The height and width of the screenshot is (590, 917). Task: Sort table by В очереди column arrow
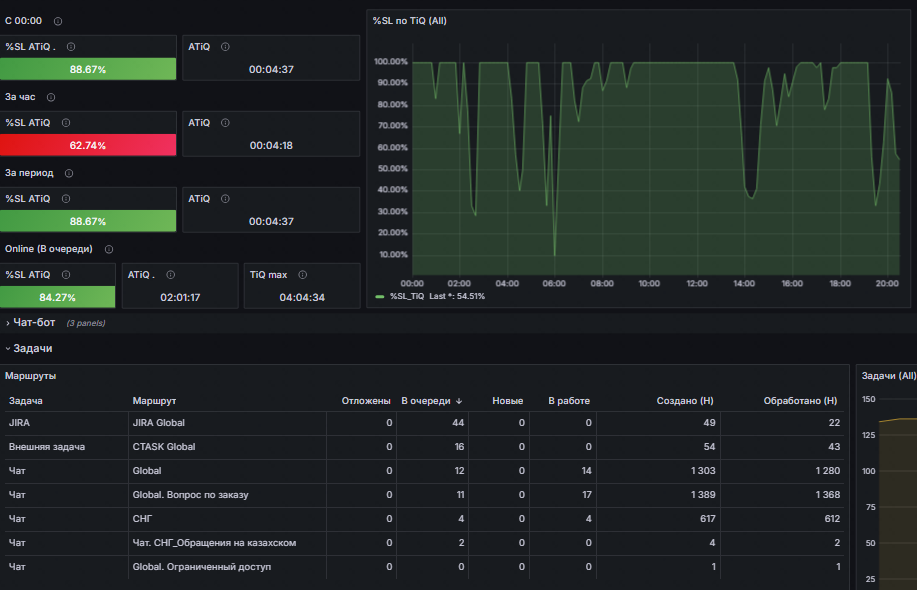[459, 401]
